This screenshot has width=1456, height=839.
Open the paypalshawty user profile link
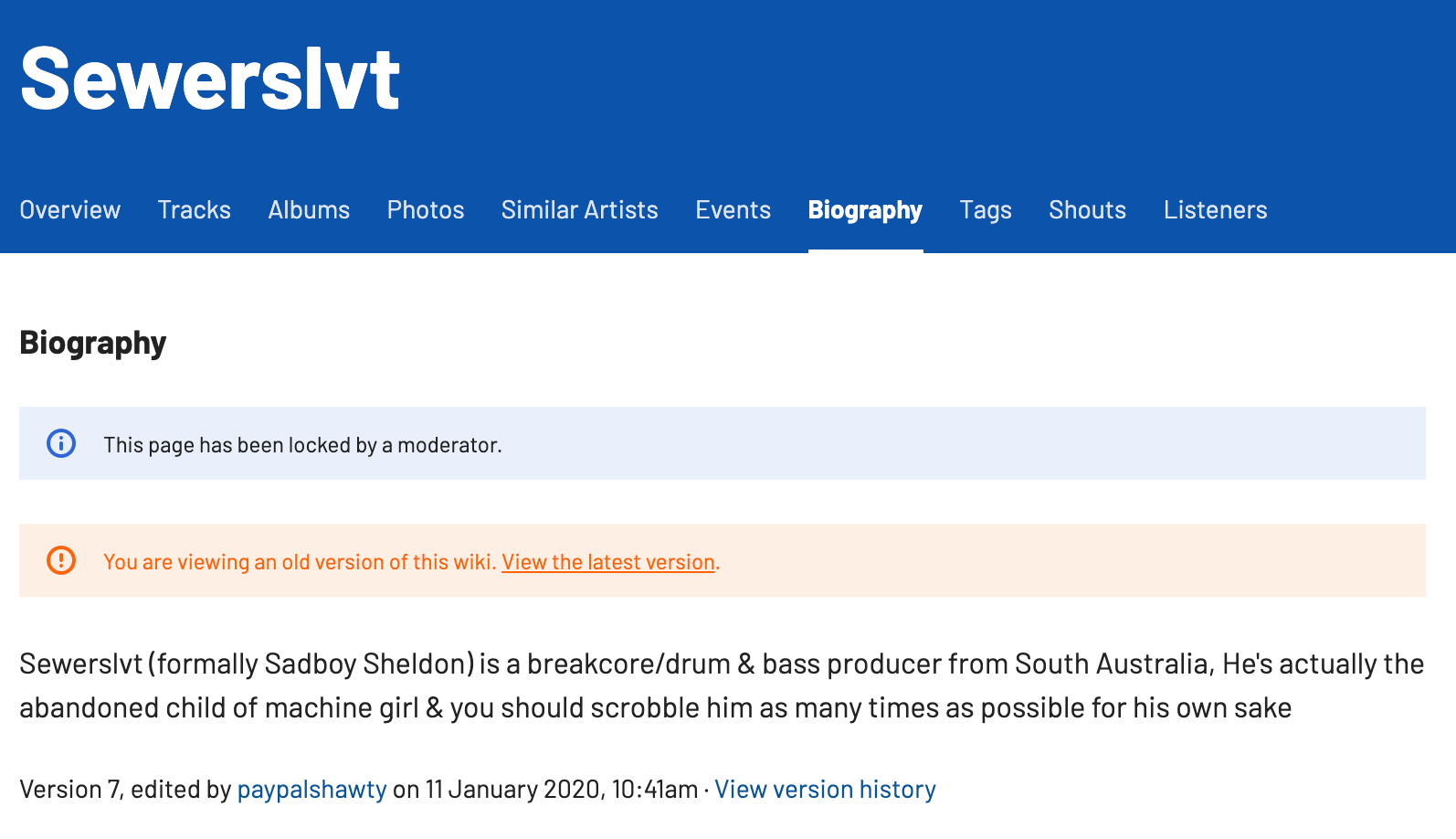coord(312,790)
